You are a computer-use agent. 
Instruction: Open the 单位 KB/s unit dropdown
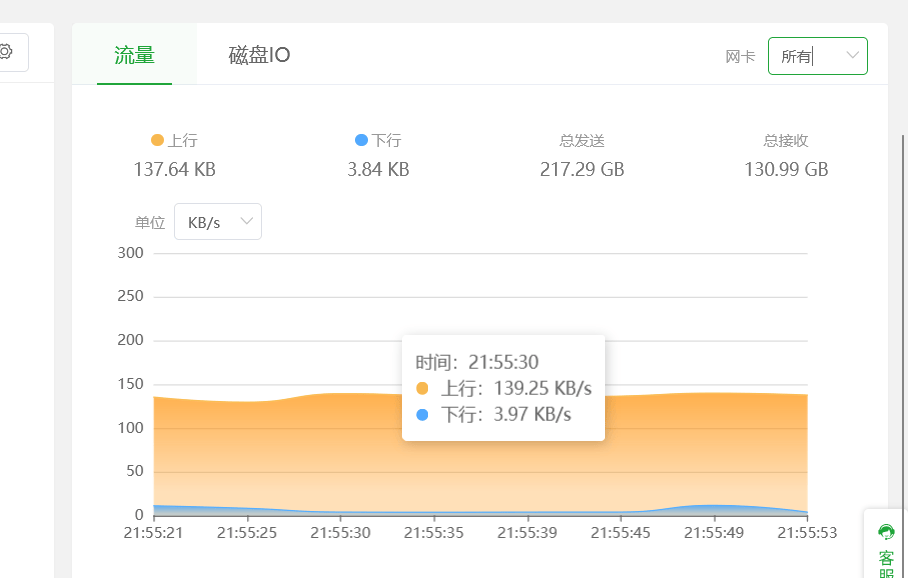click(x=218, y=222)
